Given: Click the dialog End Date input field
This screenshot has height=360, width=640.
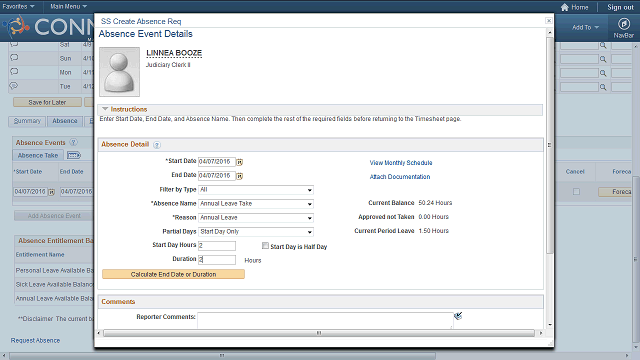Looking at the screenshot, I should (217, 176).
